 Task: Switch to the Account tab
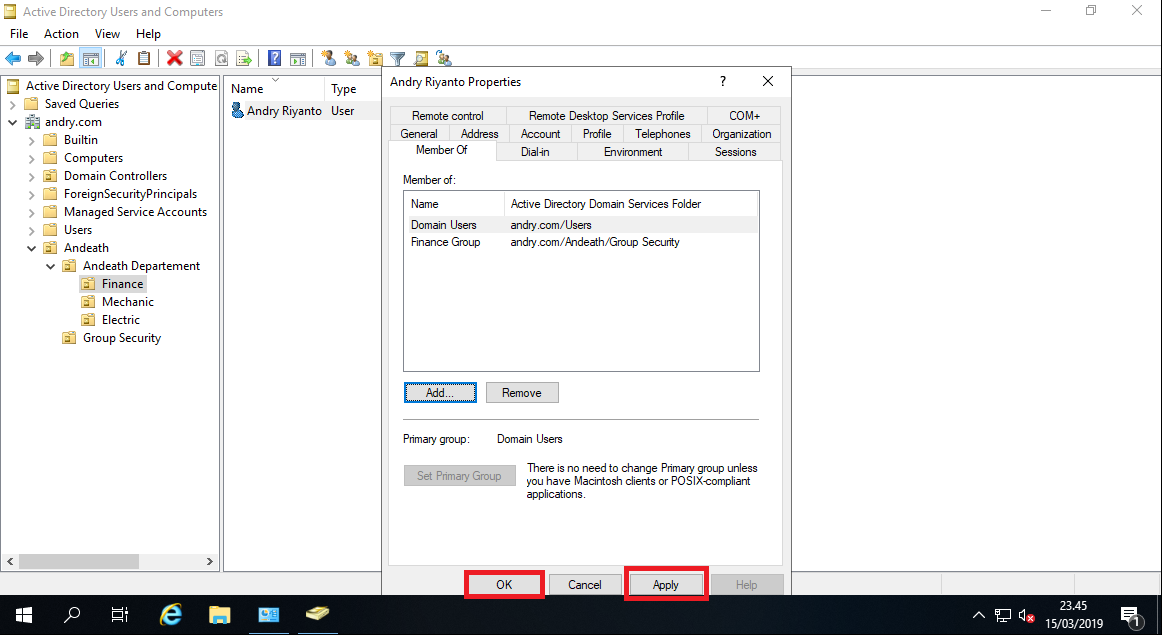[540, 133]
